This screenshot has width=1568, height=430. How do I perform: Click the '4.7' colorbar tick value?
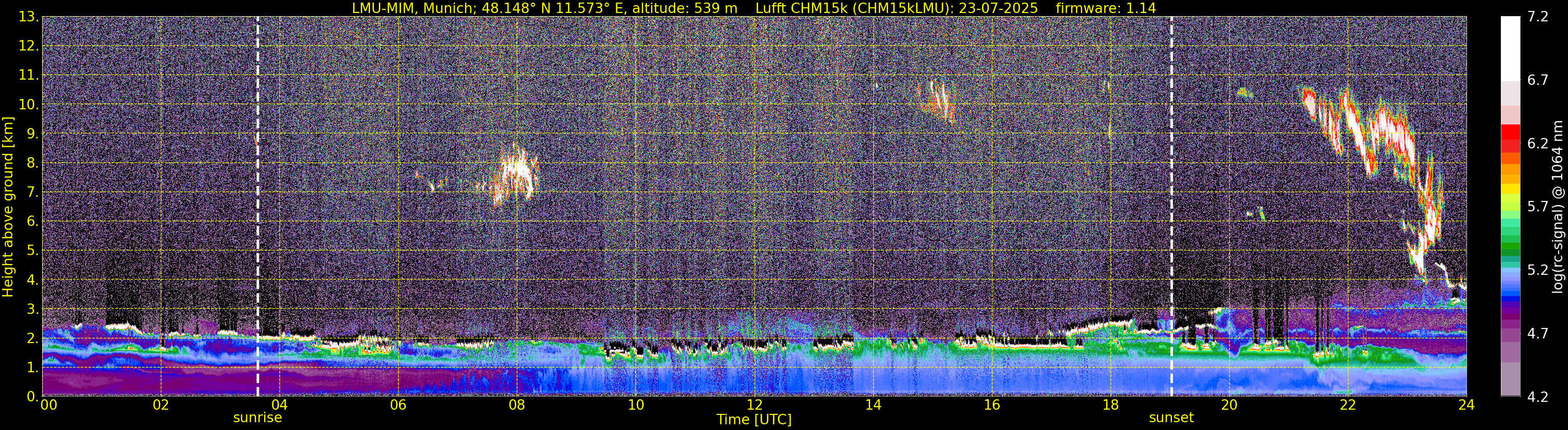coord(1538,334)
